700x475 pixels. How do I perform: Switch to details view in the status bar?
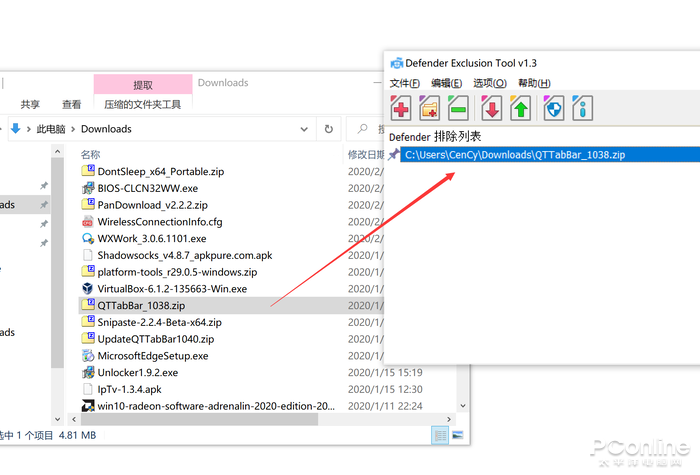click(x=440, y=435)
